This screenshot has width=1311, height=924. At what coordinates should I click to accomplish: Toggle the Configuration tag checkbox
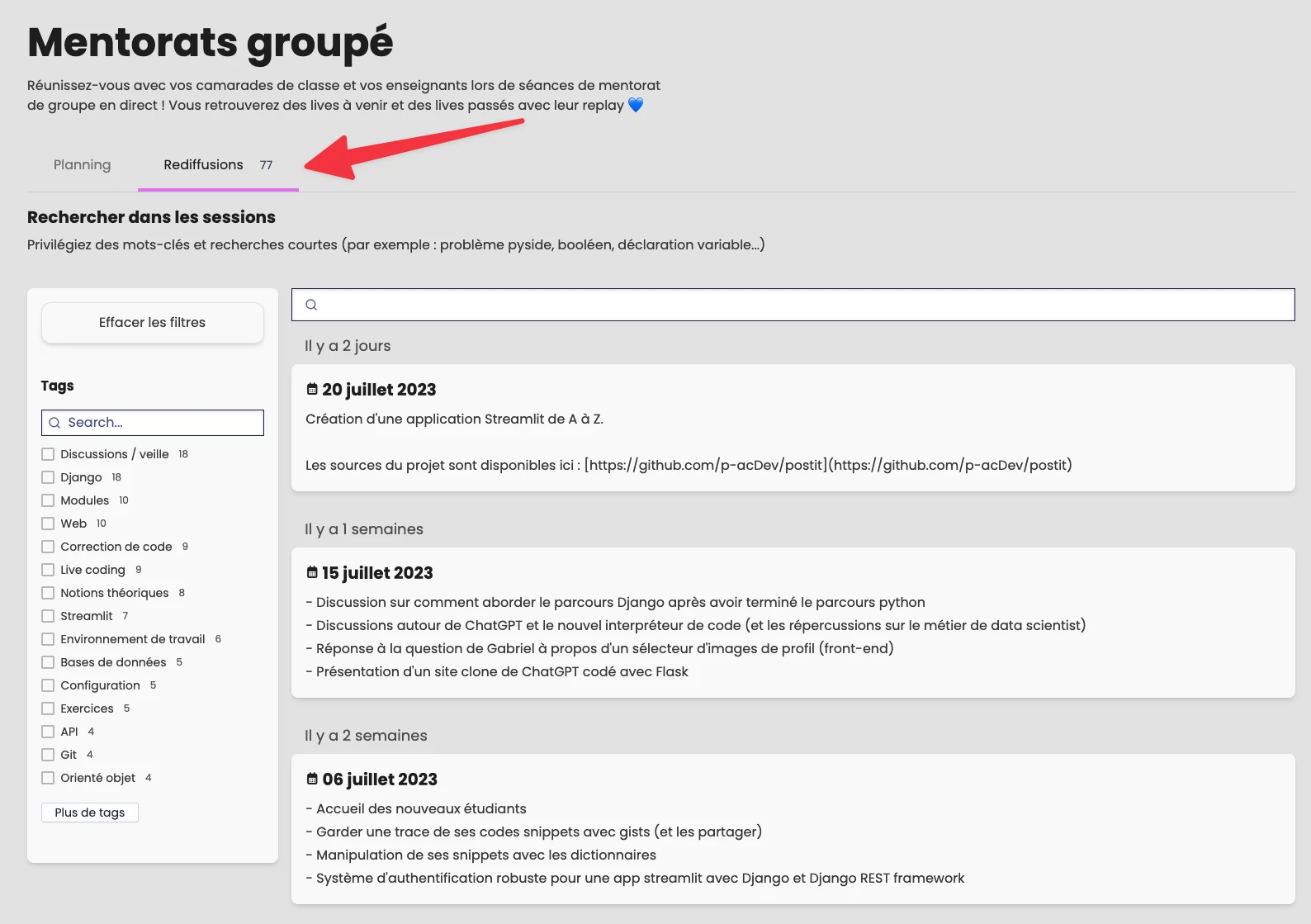point(48,685)
